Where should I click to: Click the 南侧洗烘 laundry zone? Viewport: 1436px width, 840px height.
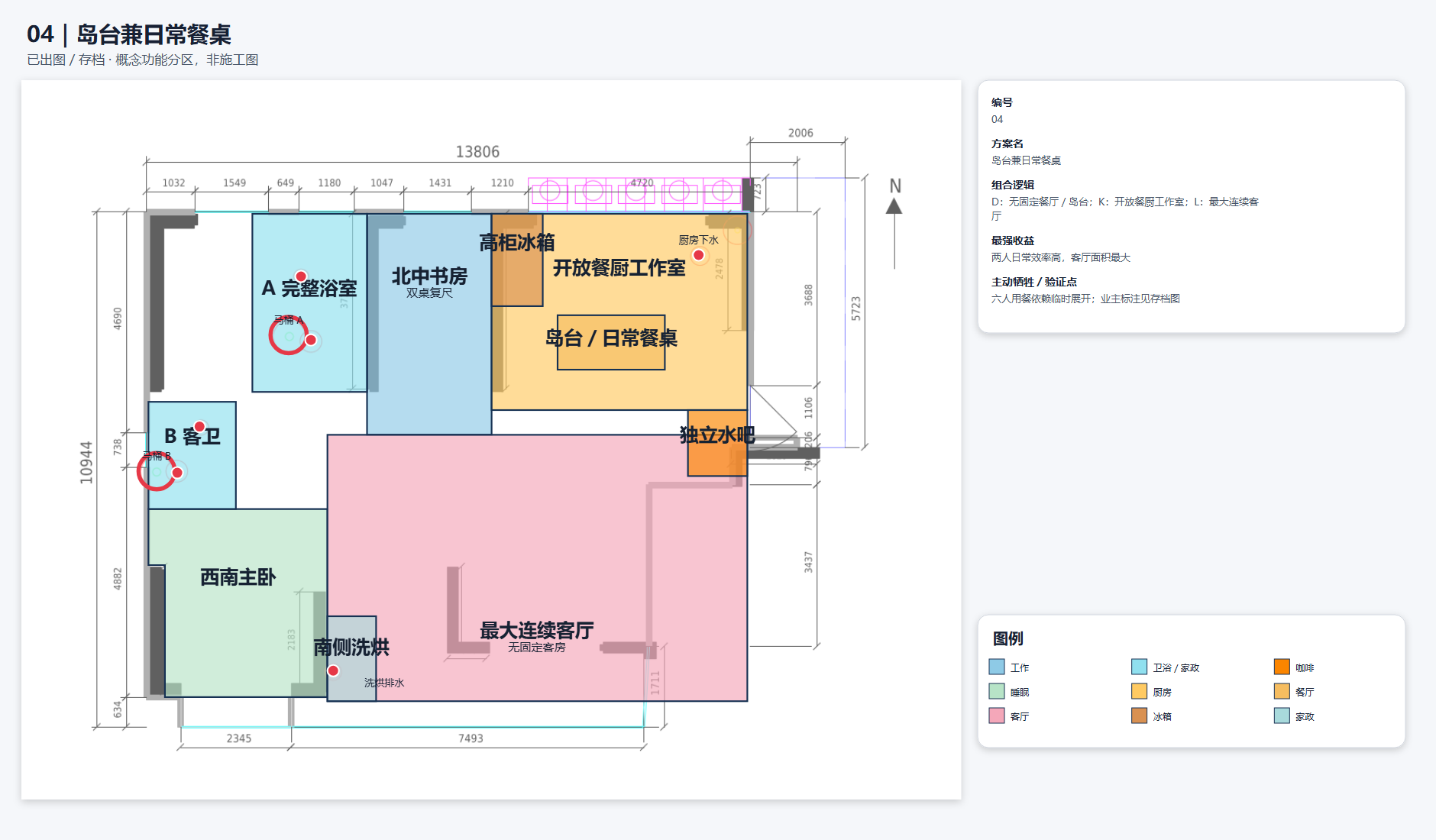(351, 658)
